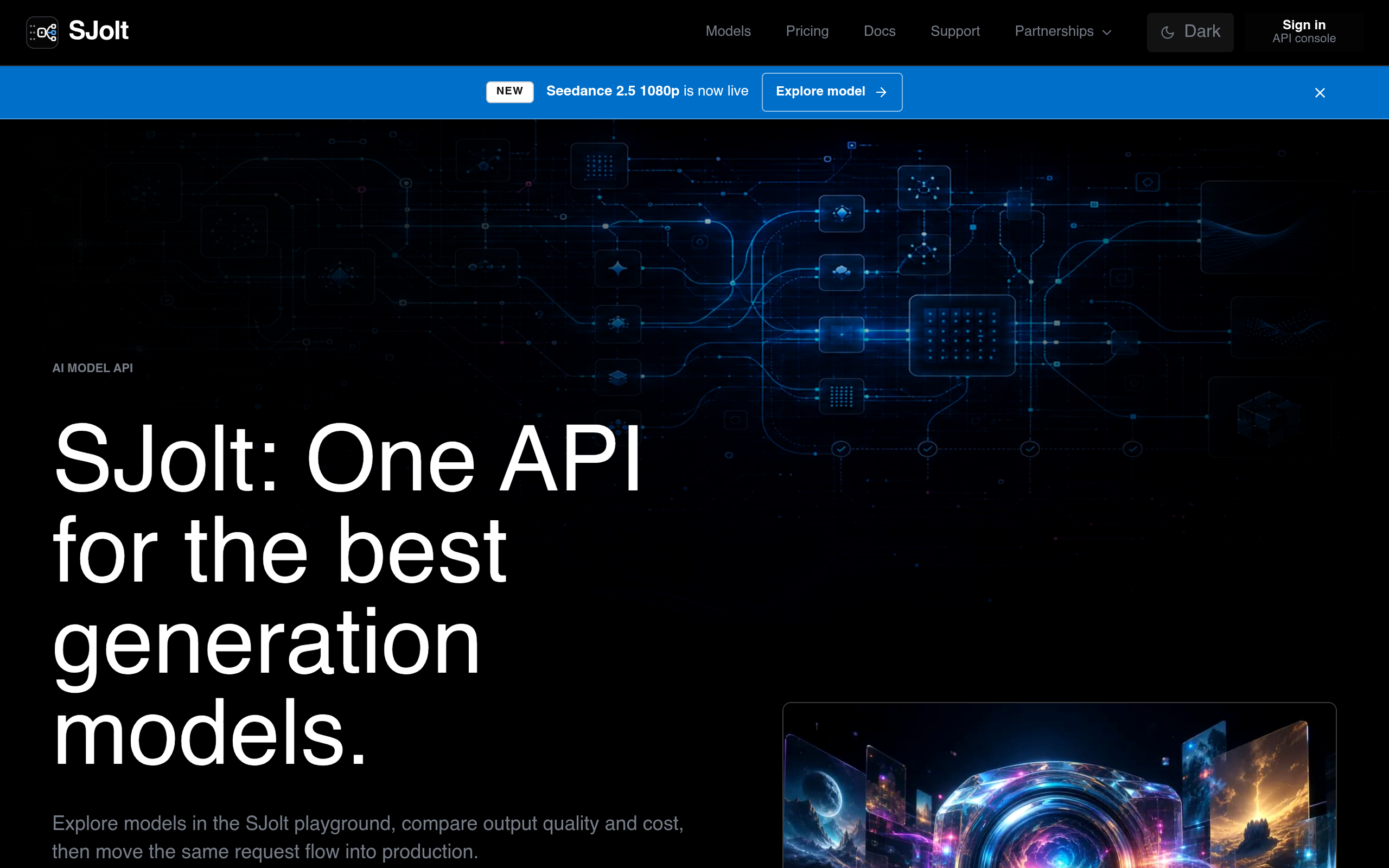Viewport: 1389px width, 868px height.
Task: Sign in to the API console
Action: click(x=1303, y=32)
